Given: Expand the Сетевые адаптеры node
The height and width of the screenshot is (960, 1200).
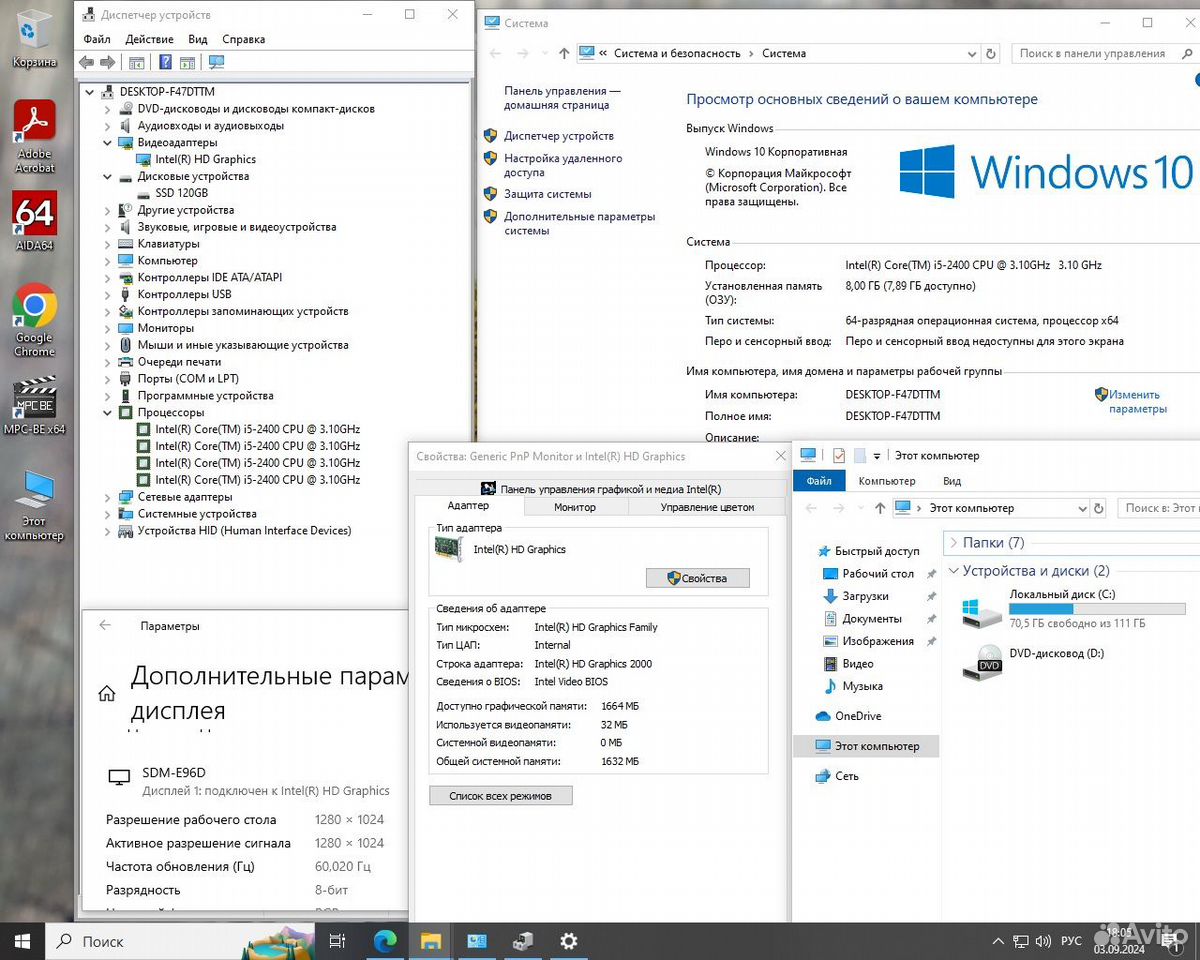Looking at the screenshot, I should [108, 497].
